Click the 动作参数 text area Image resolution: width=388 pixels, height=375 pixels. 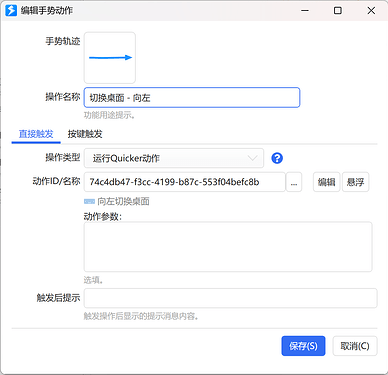228,247
